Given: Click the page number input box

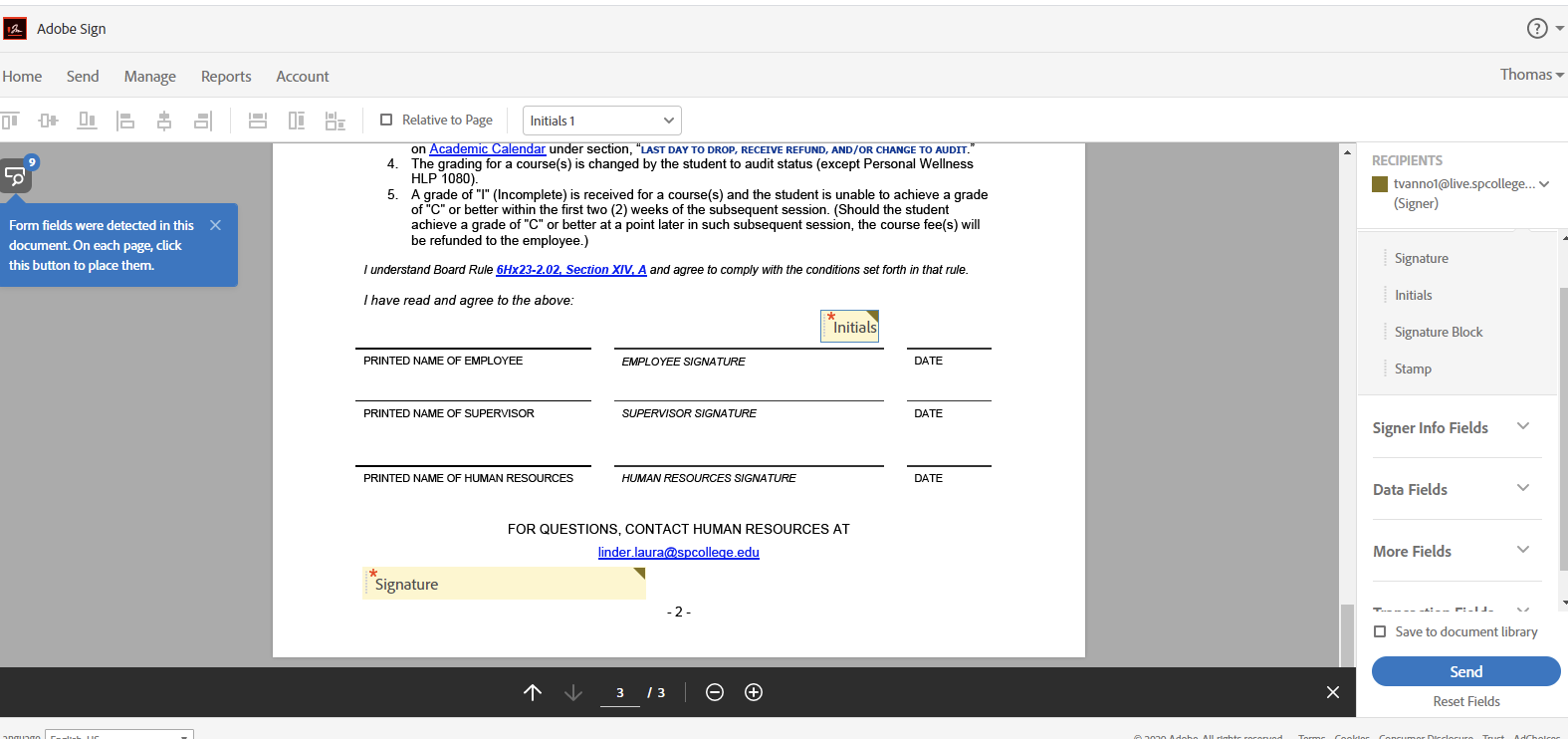Looking at the screenshot, I should coord(619,692).
